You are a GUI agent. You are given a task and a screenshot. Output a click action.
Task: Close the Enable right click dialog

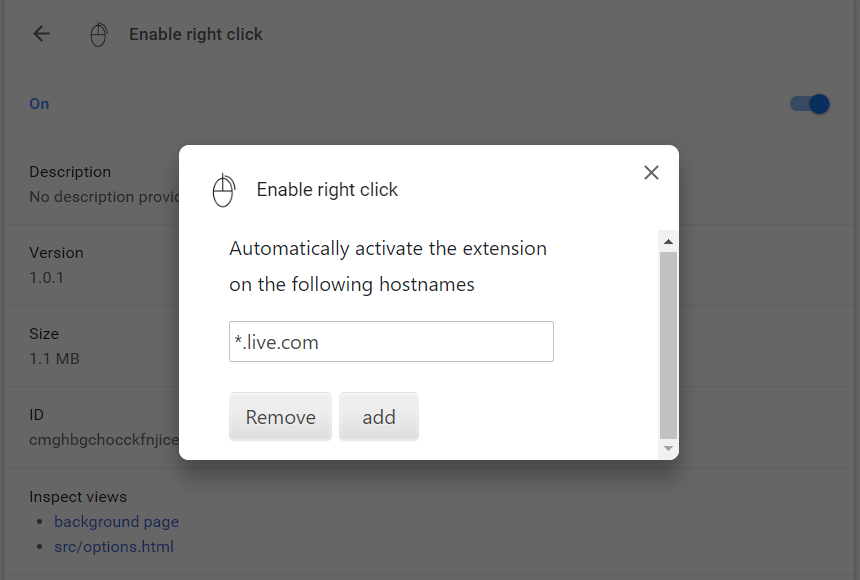pos(651,172)
